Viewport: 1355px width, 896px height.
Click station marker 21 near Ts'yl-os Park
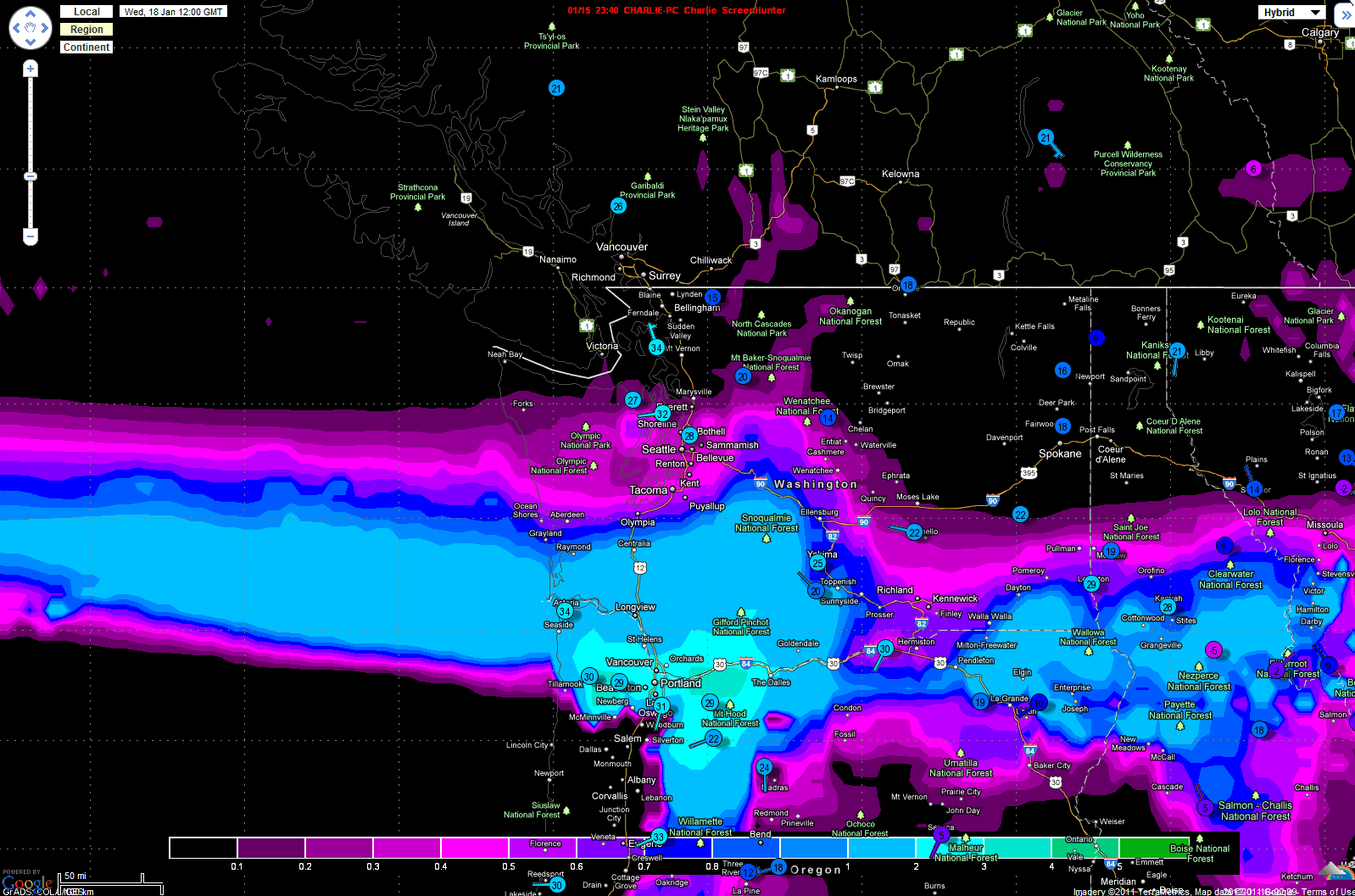pyautogui.click(x=556, y=88)
